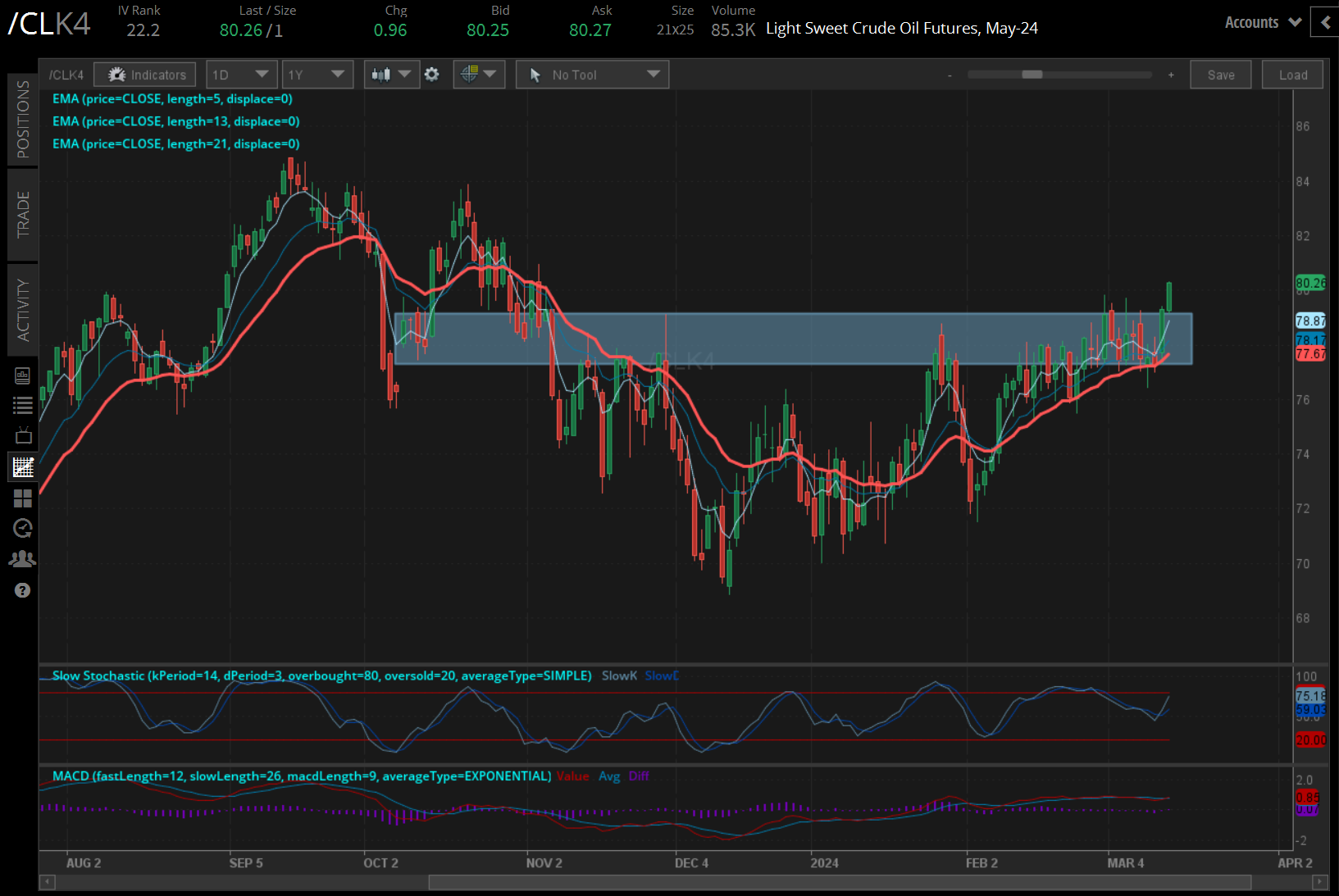Open the four-square grid layout icon
The height and width of the screenshot is (896, 1339).
22,498
